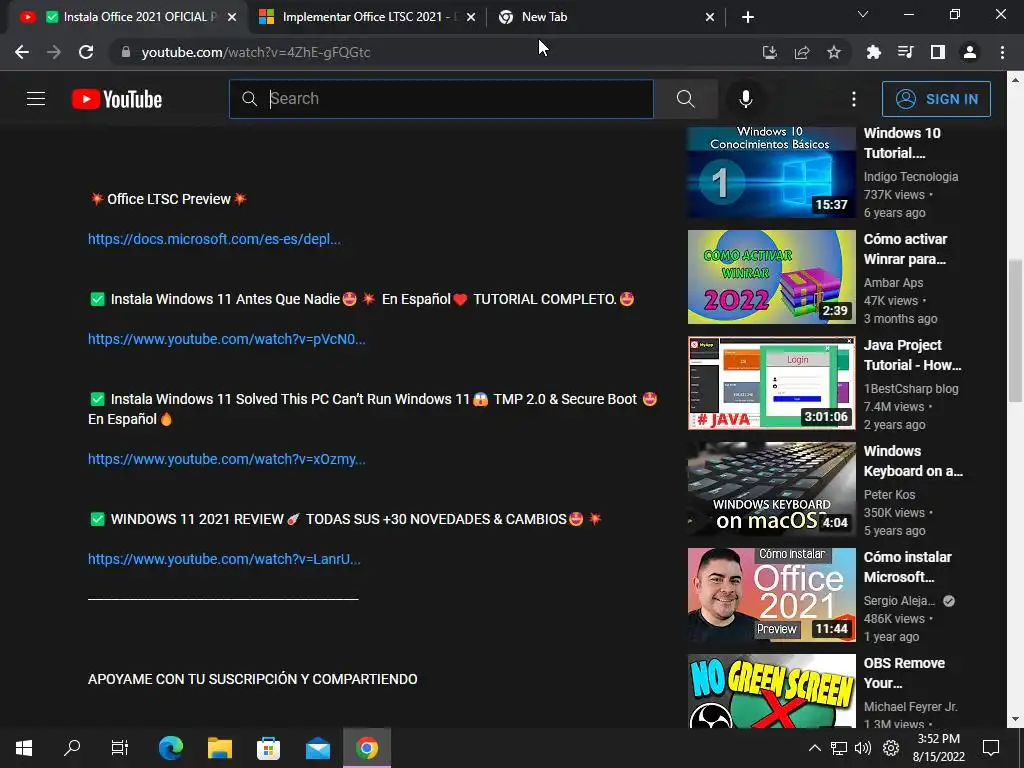Open the Windows 10 Conocimientos Básicos thumbnail
Viewport: 1024px width, 768px height.
pyautogui.click(x=771, y=171)
